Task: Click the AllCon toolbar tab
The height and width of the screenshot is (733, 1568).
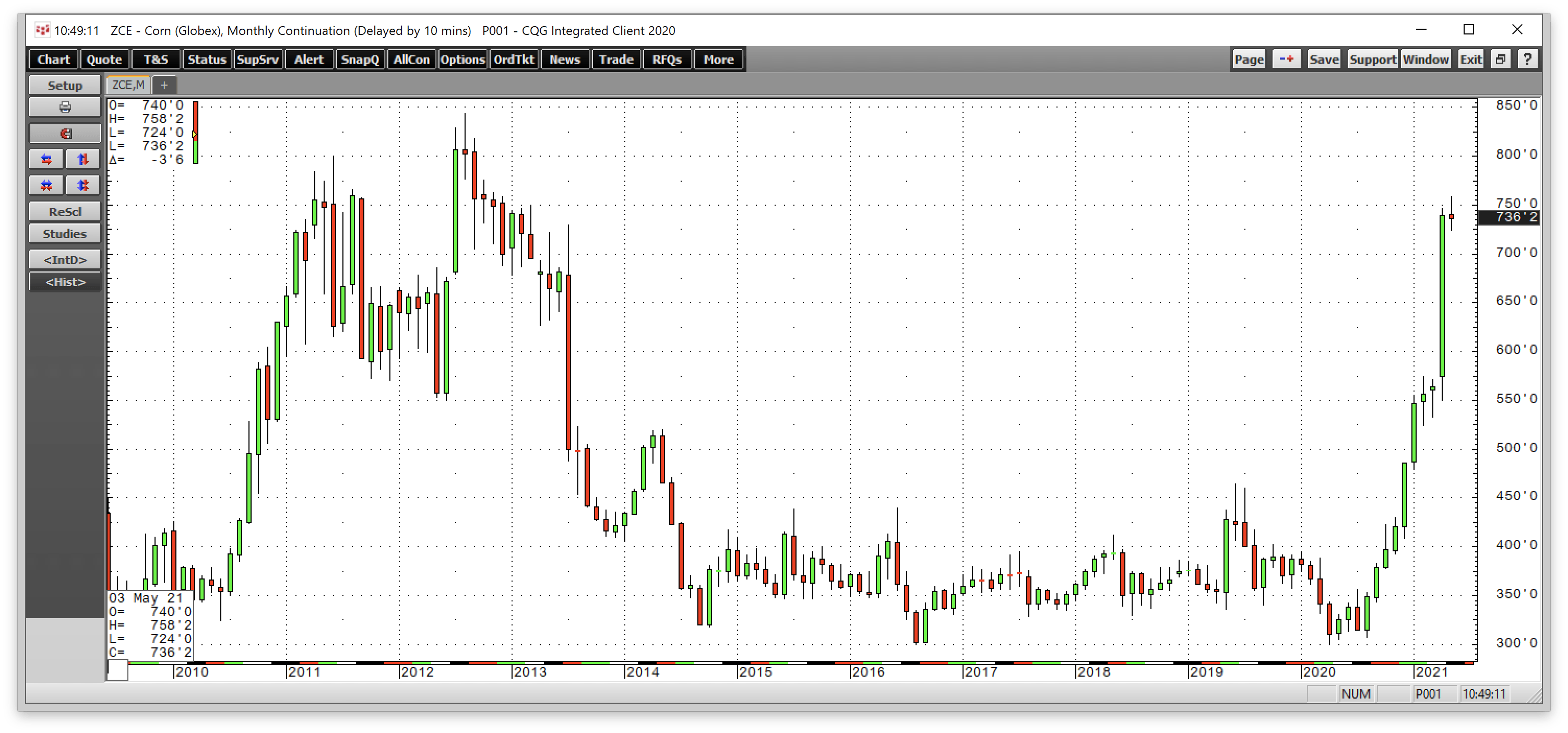Action: point(410,60)
